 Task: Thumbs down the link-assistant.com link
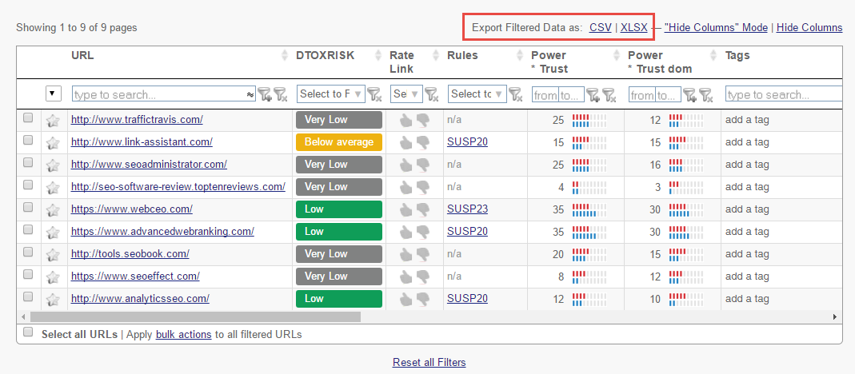(x=423, y=143)
